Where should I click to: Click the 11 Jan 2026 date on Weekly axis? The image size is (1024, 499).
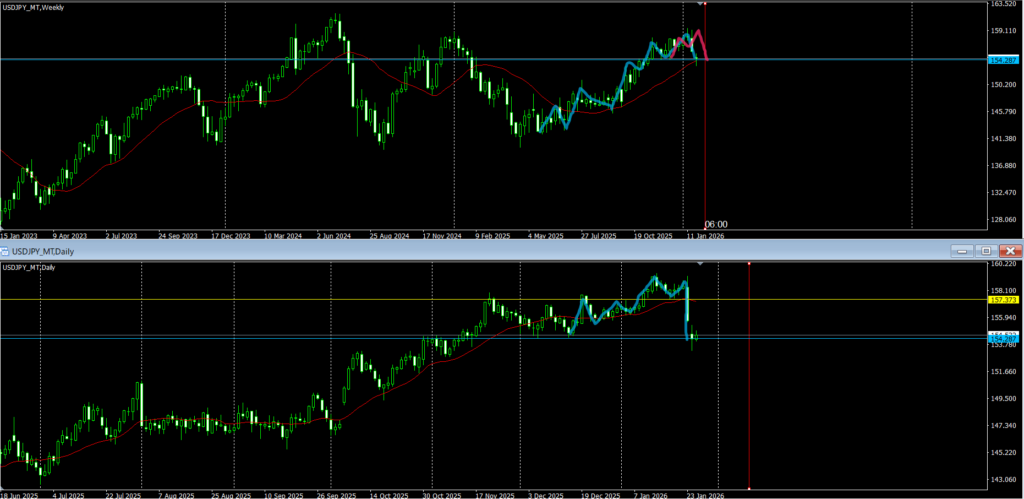pyautogui.click(x=704, y=237)
